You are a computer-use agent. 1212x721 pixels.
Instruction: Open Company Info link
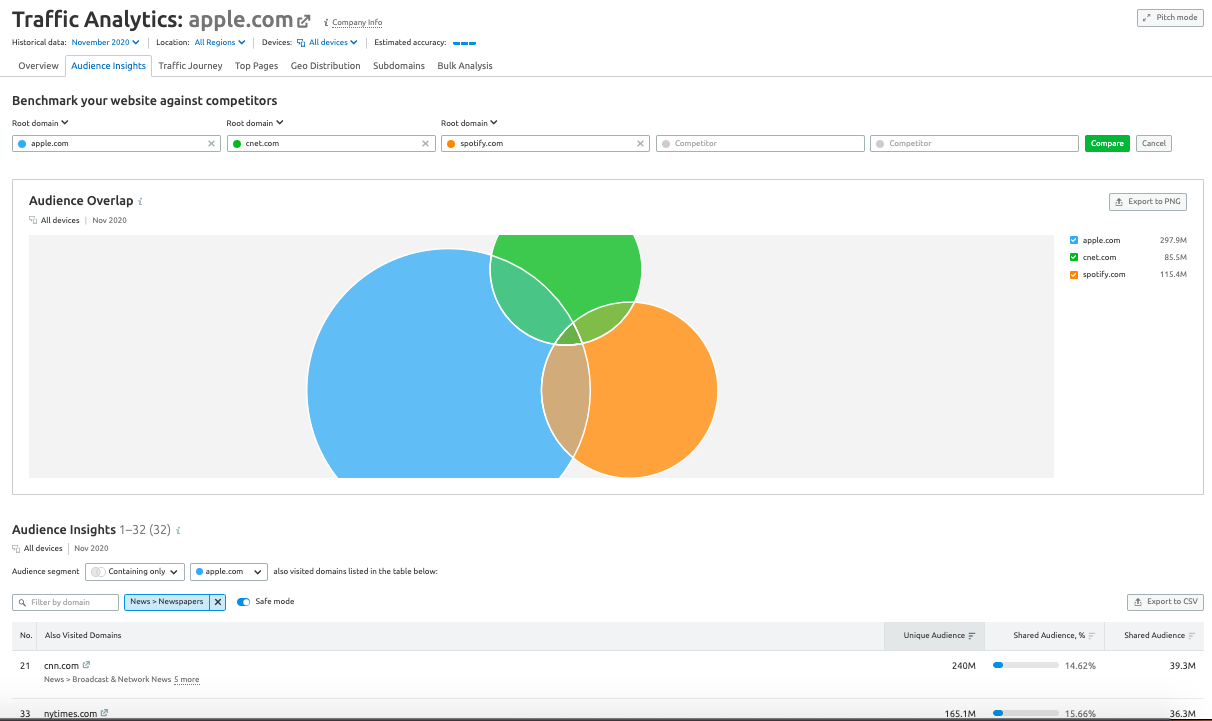(357, 22)
